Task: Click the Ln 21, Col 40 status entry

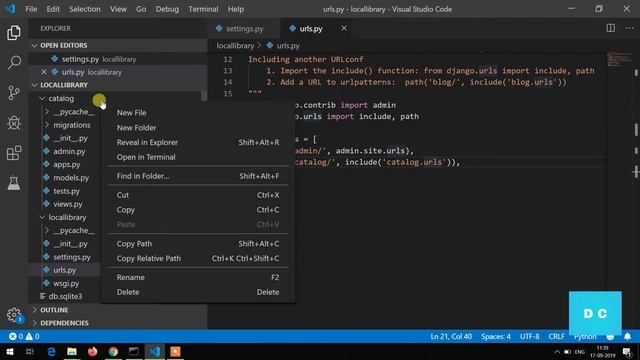Action: [x=451, y=336]
